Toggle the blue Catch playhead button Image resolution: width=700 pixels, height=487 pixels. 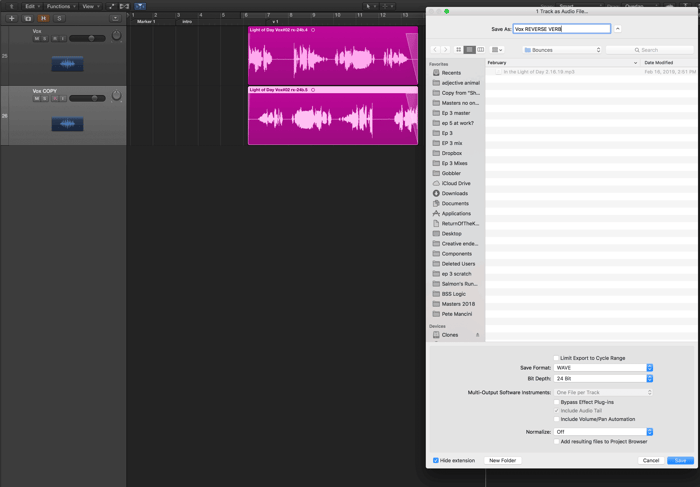140,6
